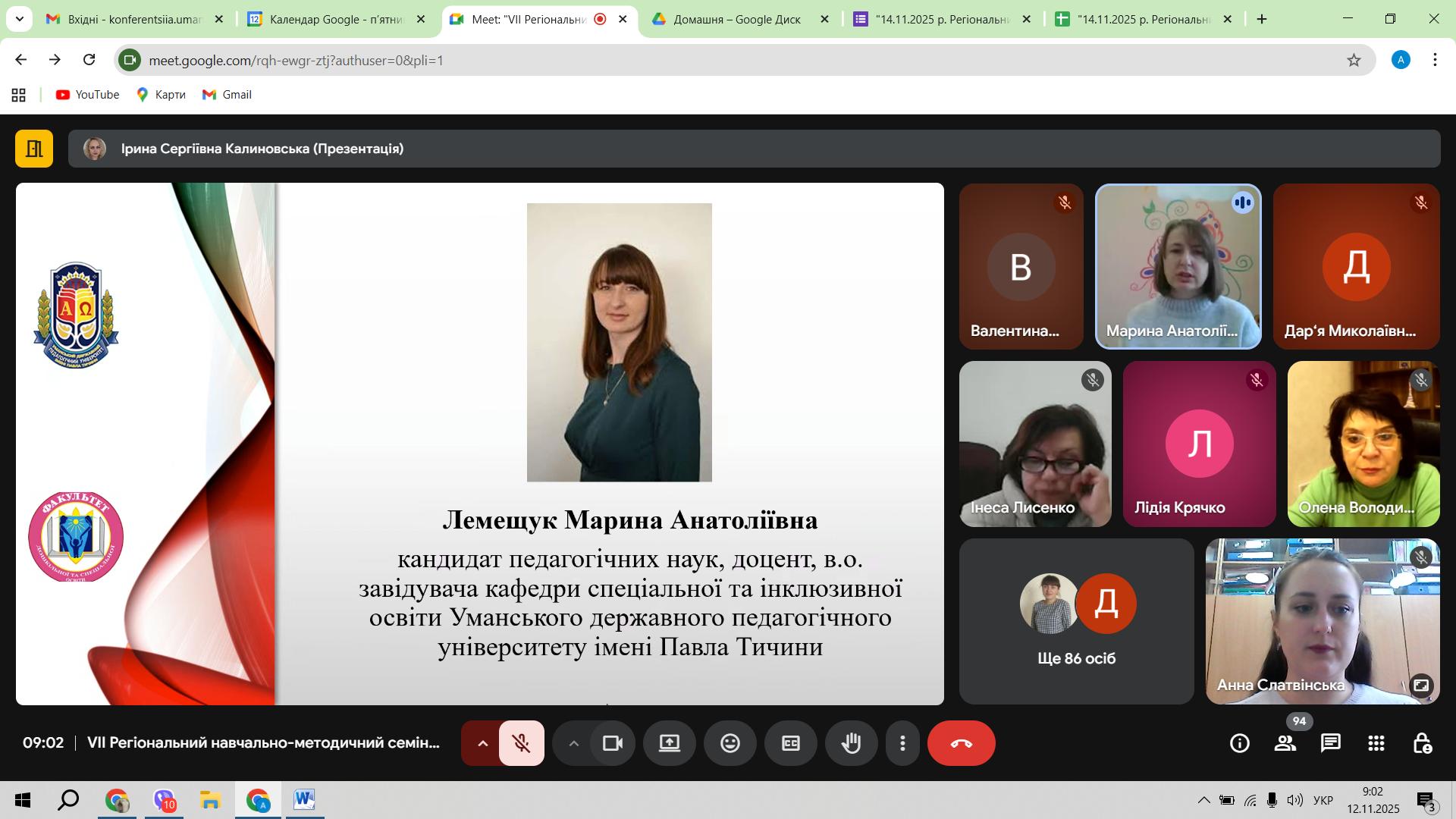
Task: Toggle the camera button
Action: pyautogui.click(x=612, y=743)
